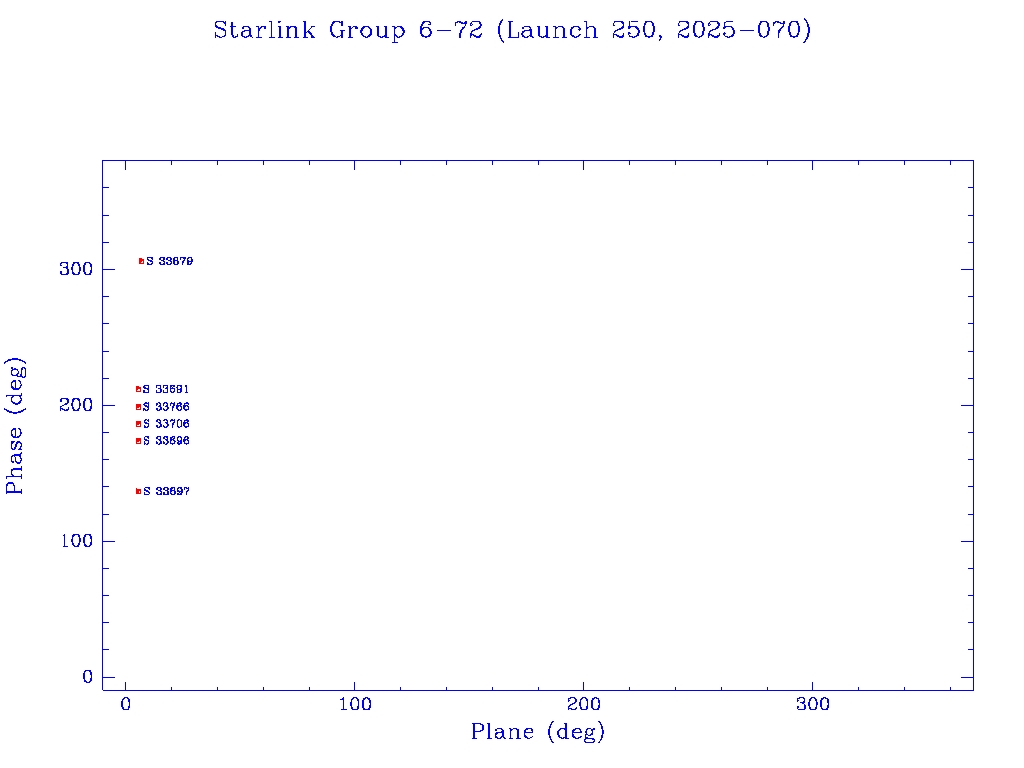The width and height of the screenshot is (1024, 768).
Task: Select the red data marker beside S 33696
Action: pyautogui.click(x=138, y=441)
